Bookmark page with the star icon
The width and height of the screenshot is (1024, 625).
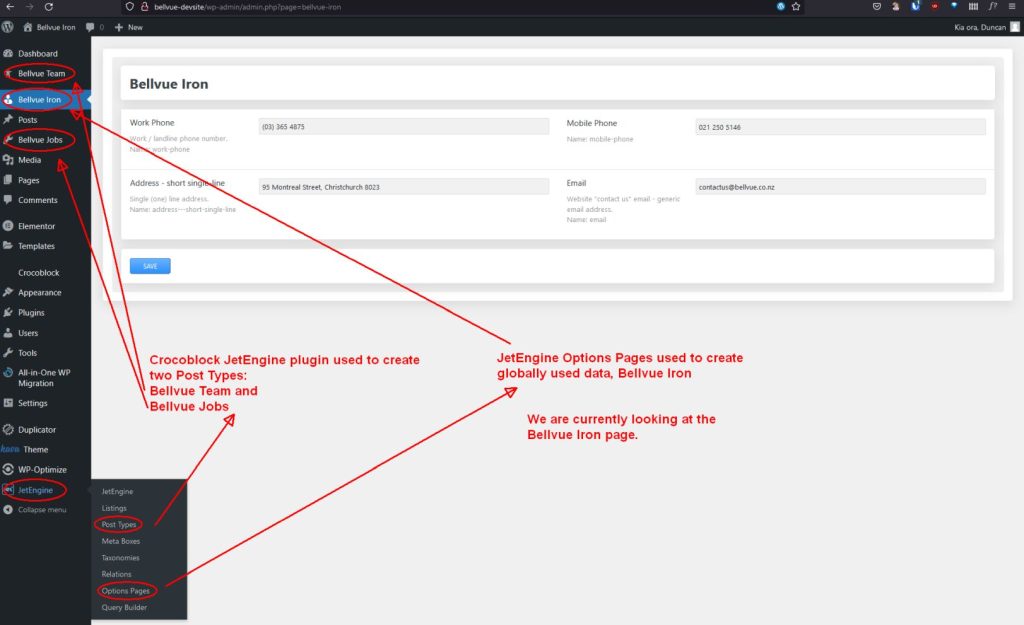[796, 6]
